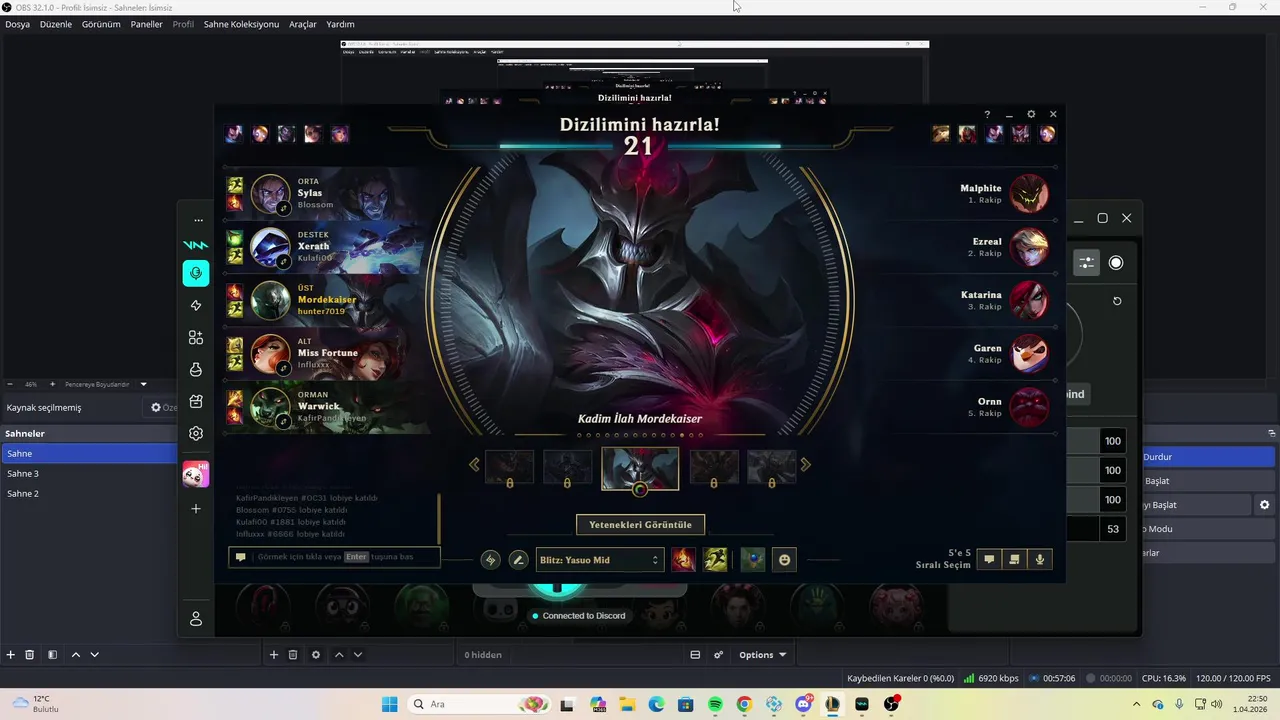Open the ward skin selector icon
Viewport: 1280px width, 720px height.
(x=753, y=560)
